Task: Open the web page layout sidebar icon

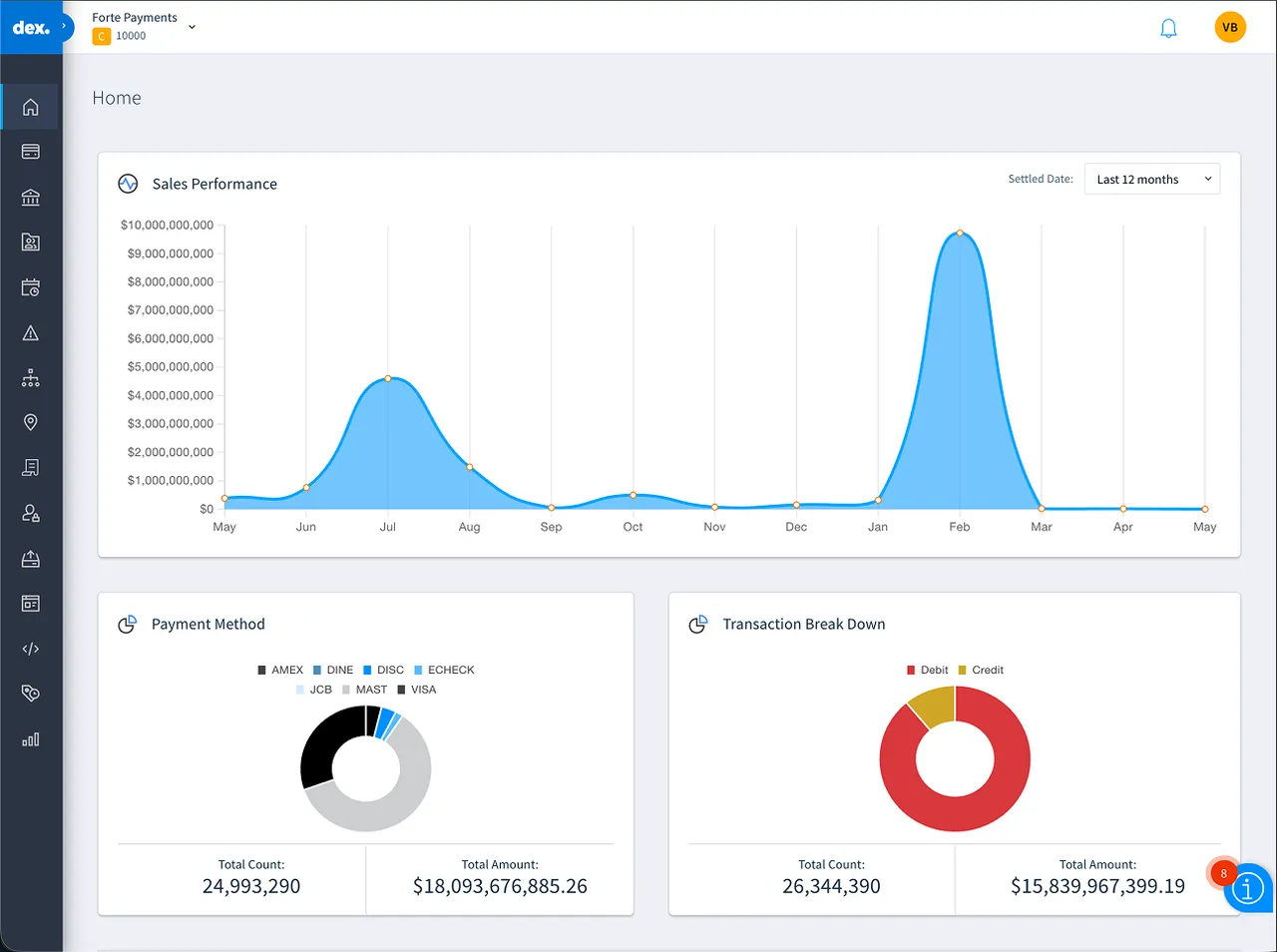Action: 31,603
